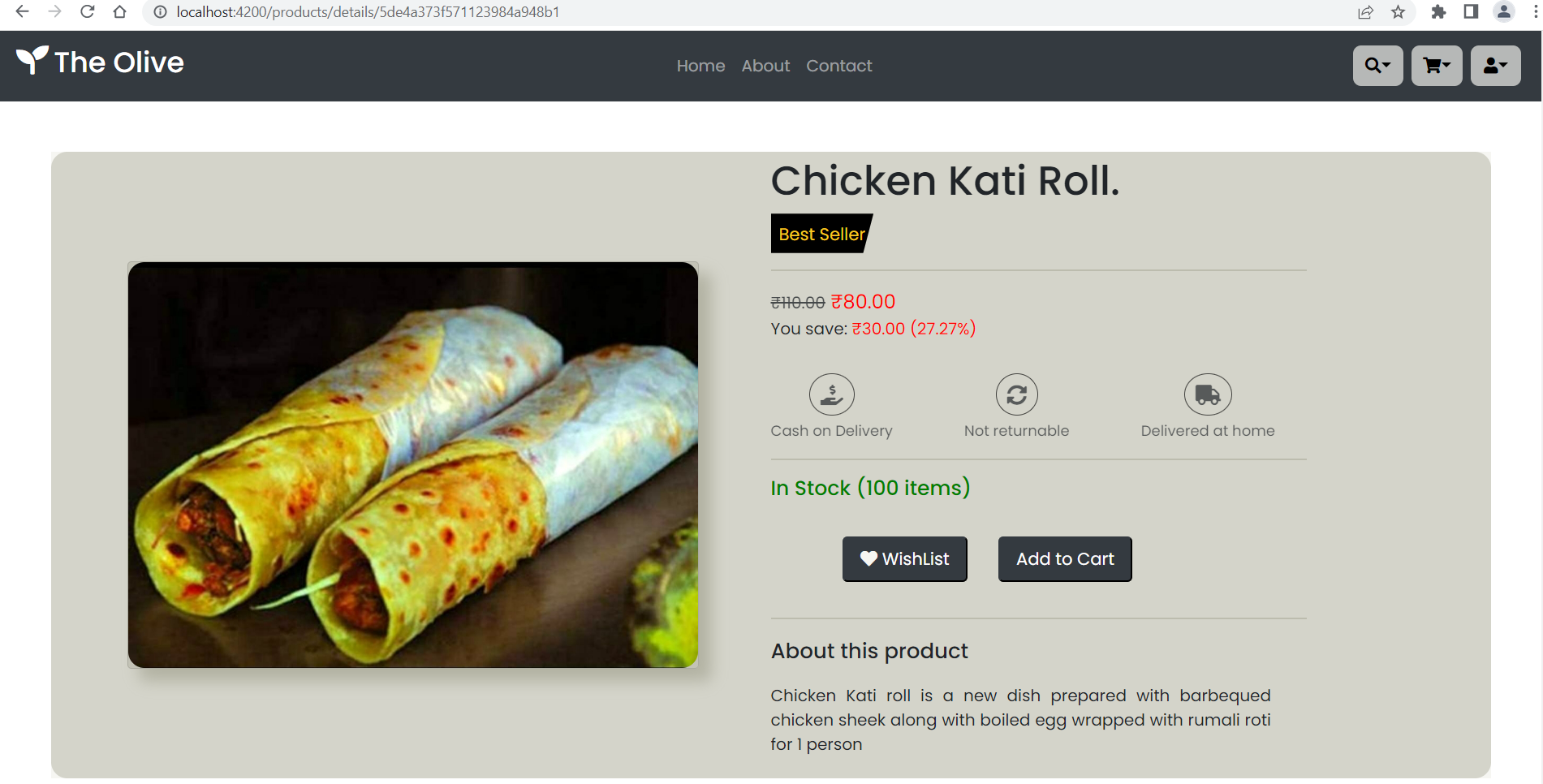Open the shopping cart icon
The height and width of the screenshot is (784, 1543).
coord(1432,66)
